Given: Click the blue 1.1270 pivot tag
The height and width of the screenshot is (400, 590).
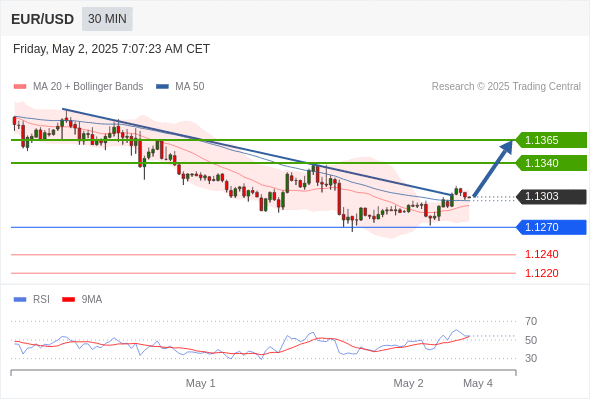Looking at the screenshot, I should [x=551, y=227].
